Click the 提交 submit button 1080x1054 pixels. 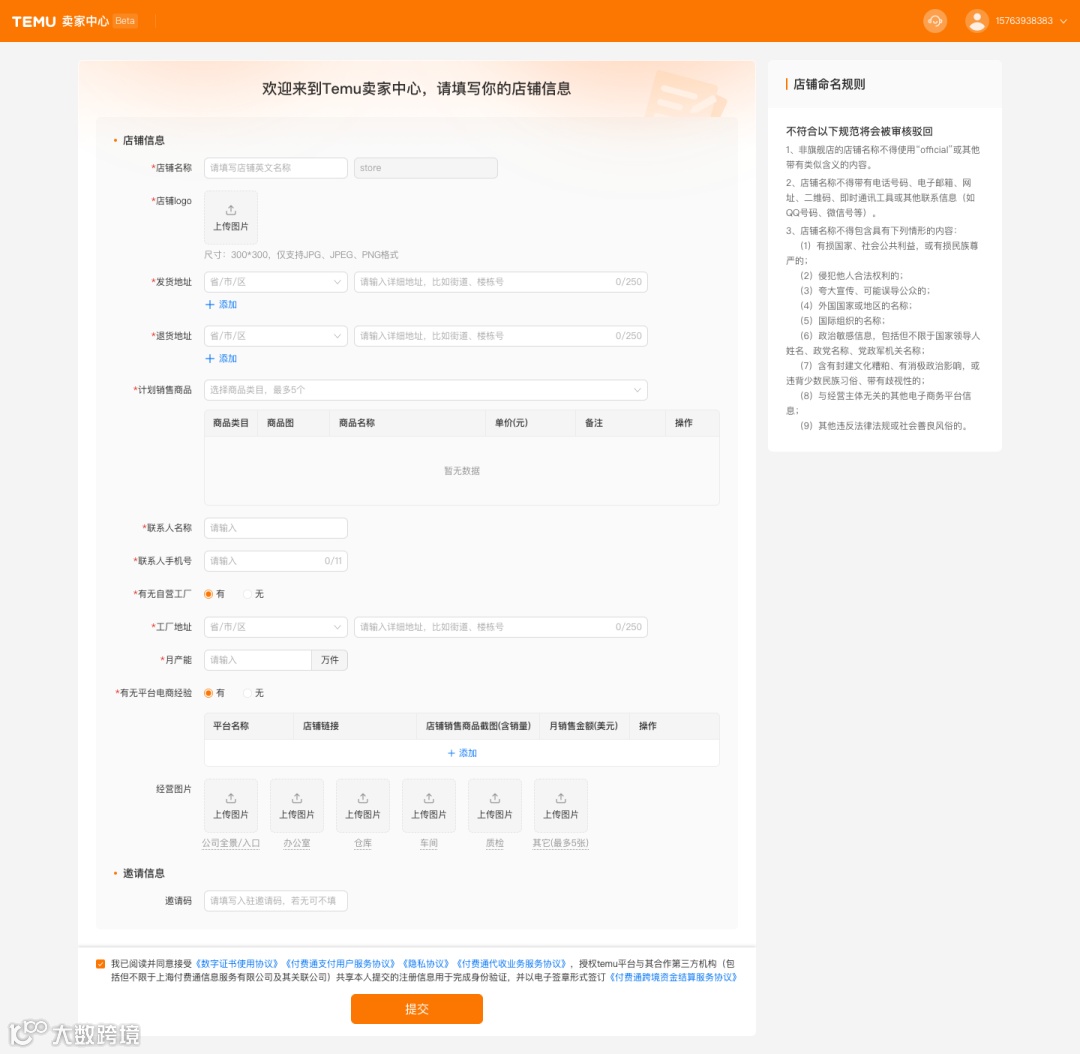coord(417,1009)
